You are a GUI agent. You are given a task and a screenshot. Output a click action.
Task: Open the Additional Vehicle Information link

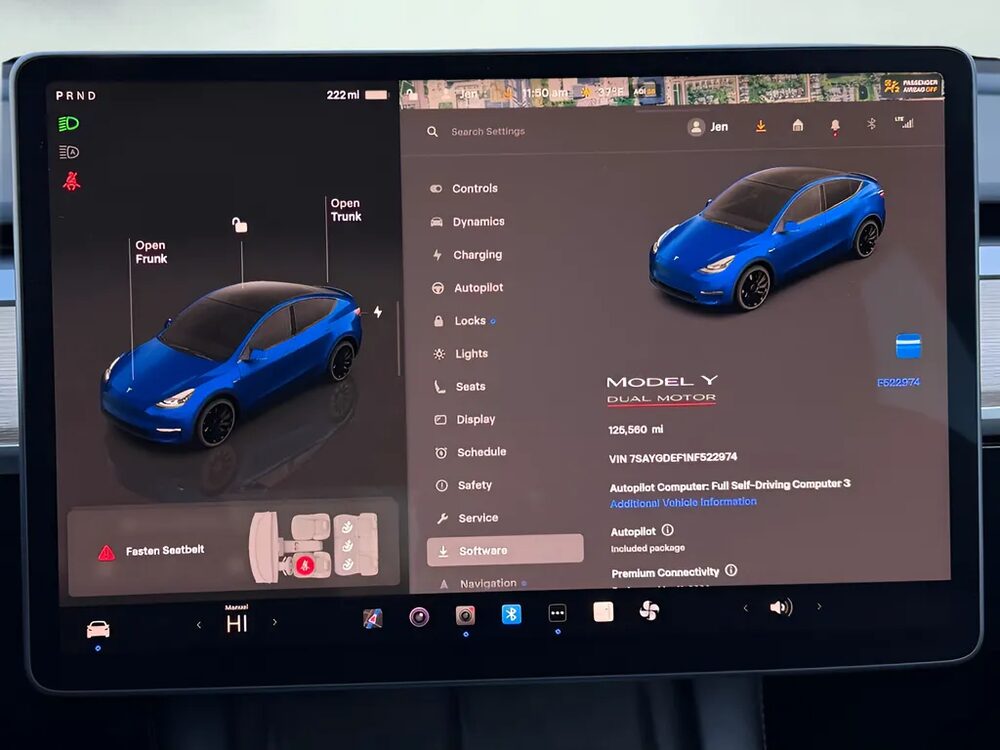pyautogui.click(x=683, y=502)
